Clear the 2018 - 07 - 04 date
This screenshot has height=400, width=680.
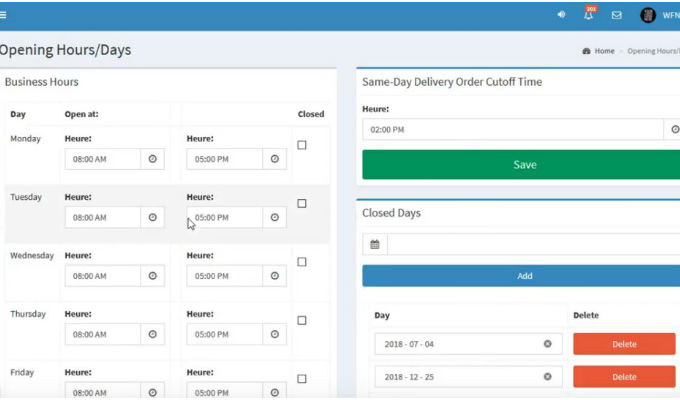[548, 344]
